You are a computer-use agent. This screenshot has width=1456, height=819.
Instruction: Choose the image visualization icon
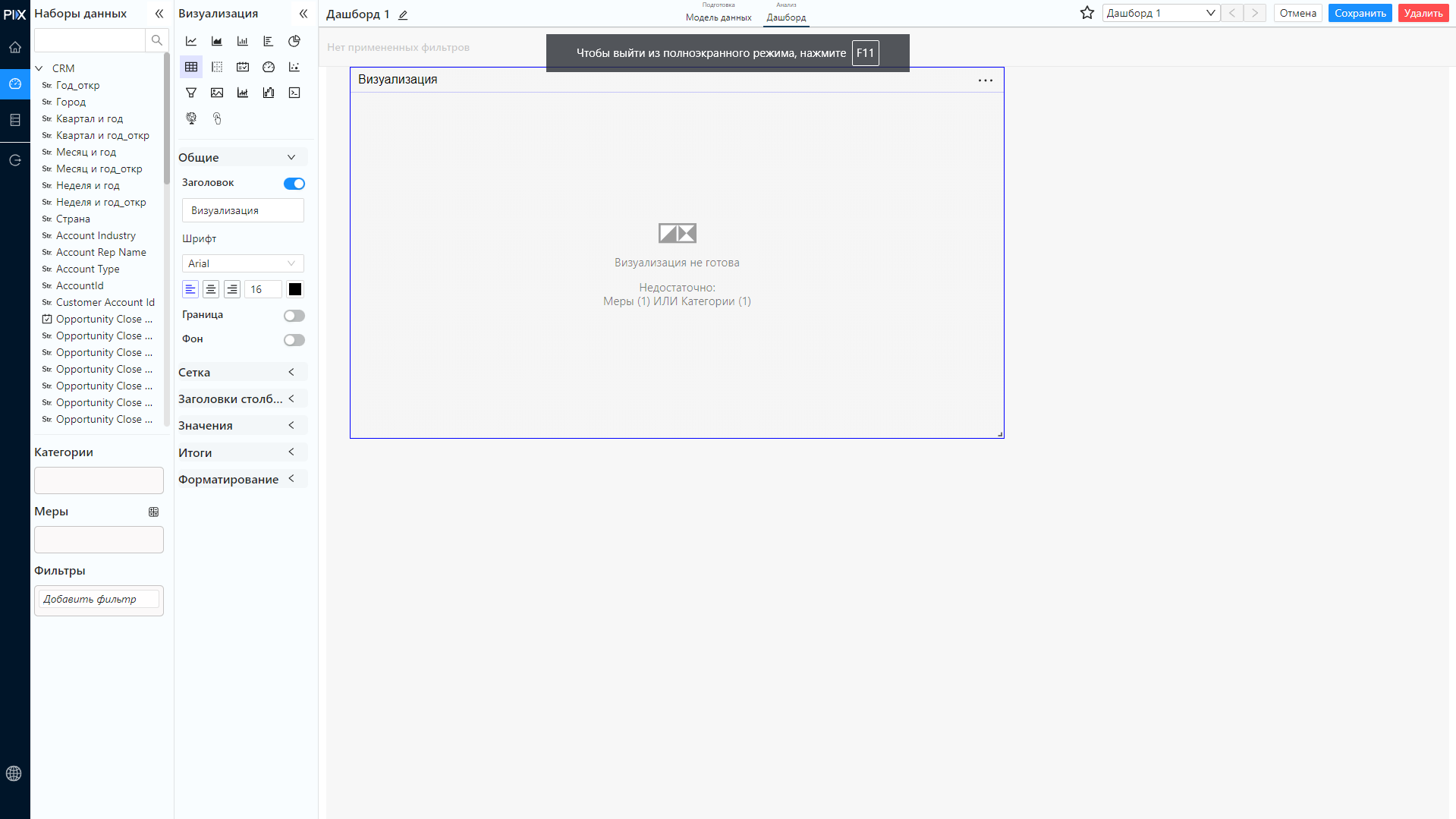pos(217,93)
